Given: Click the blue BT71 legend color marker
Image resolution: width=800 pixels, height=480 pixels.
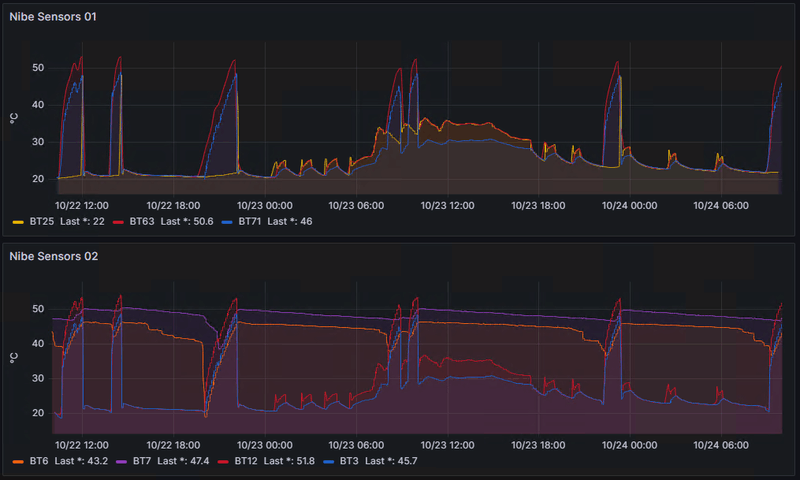Looking at the screenshot, I should [227, 222].
